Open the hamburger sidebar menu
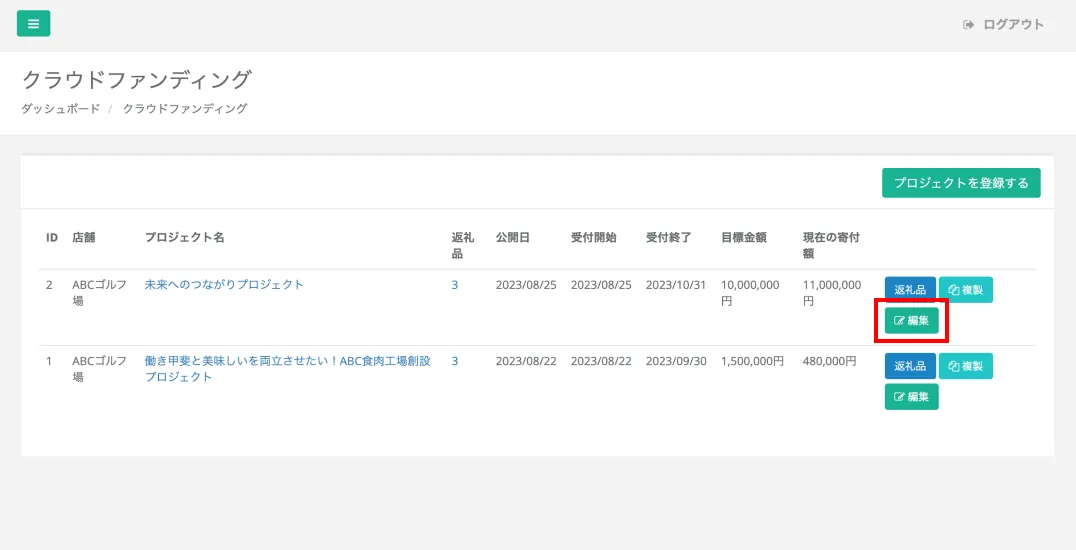Screen dimensions: 1076x550 point(33,24)
